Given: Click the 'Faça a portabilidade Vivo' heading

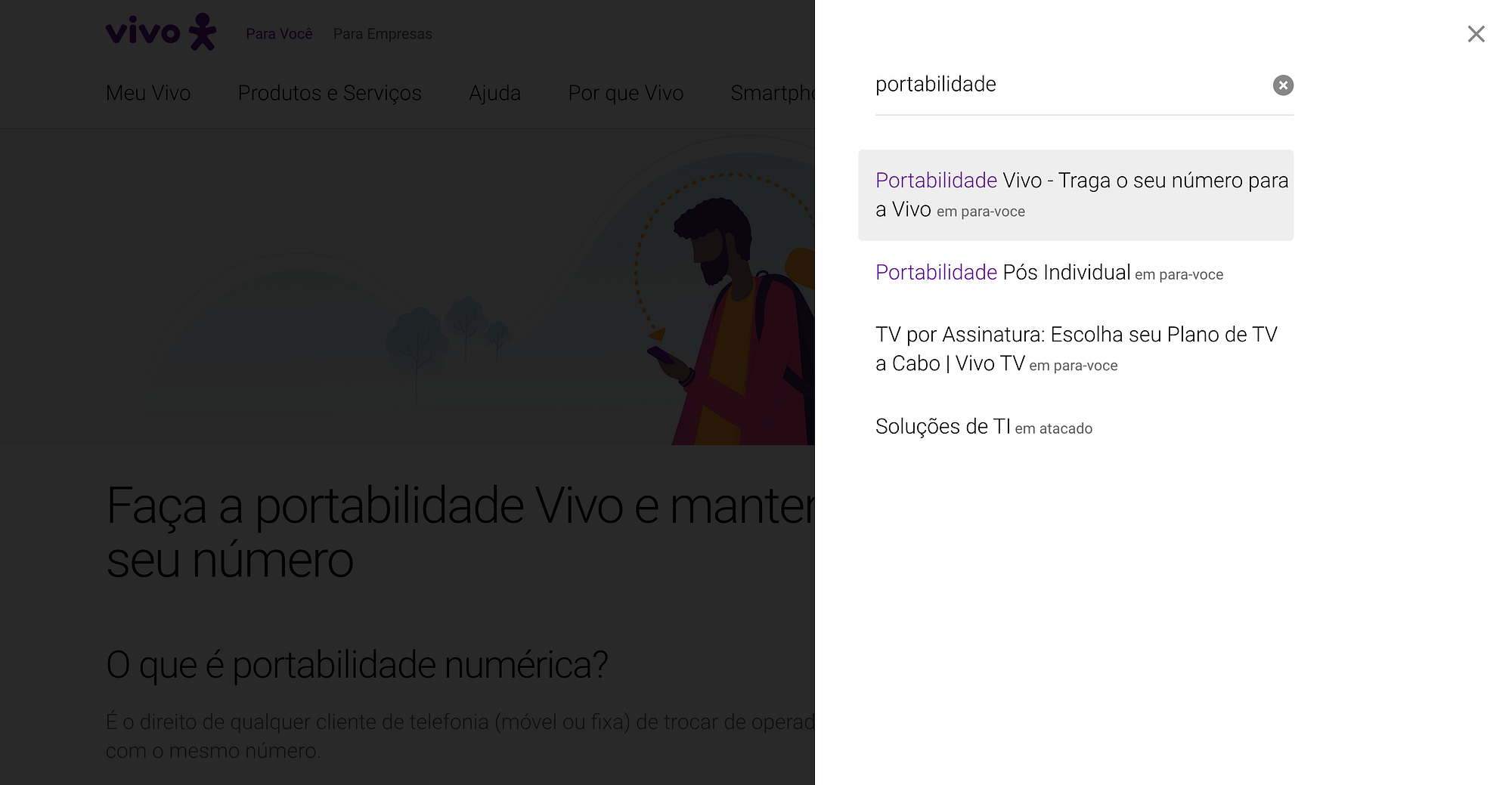Looking at the screenshot, I should (460, 533).
